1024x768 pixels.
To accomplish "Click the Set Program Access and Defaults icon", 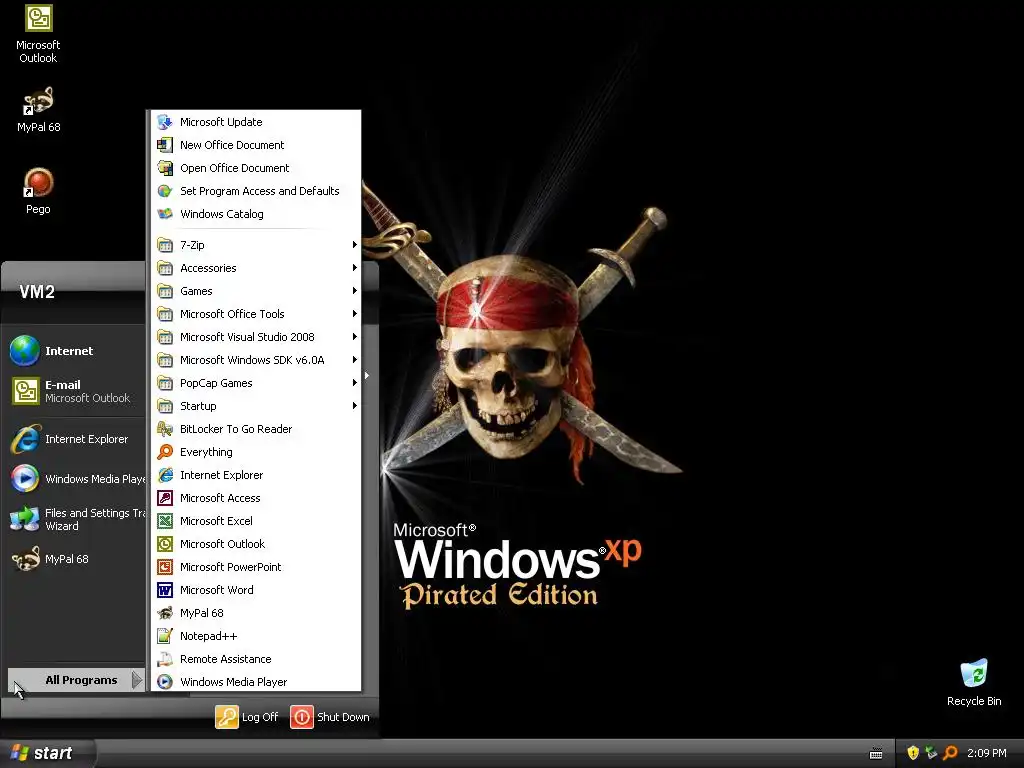I will pyautogui.click(x=165, y=191).
